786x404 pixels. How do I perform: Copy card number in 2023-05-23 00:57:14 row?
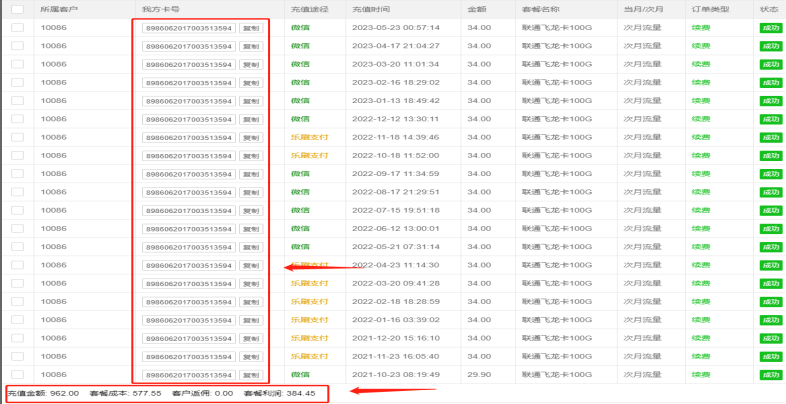click(x=251, y=28)
